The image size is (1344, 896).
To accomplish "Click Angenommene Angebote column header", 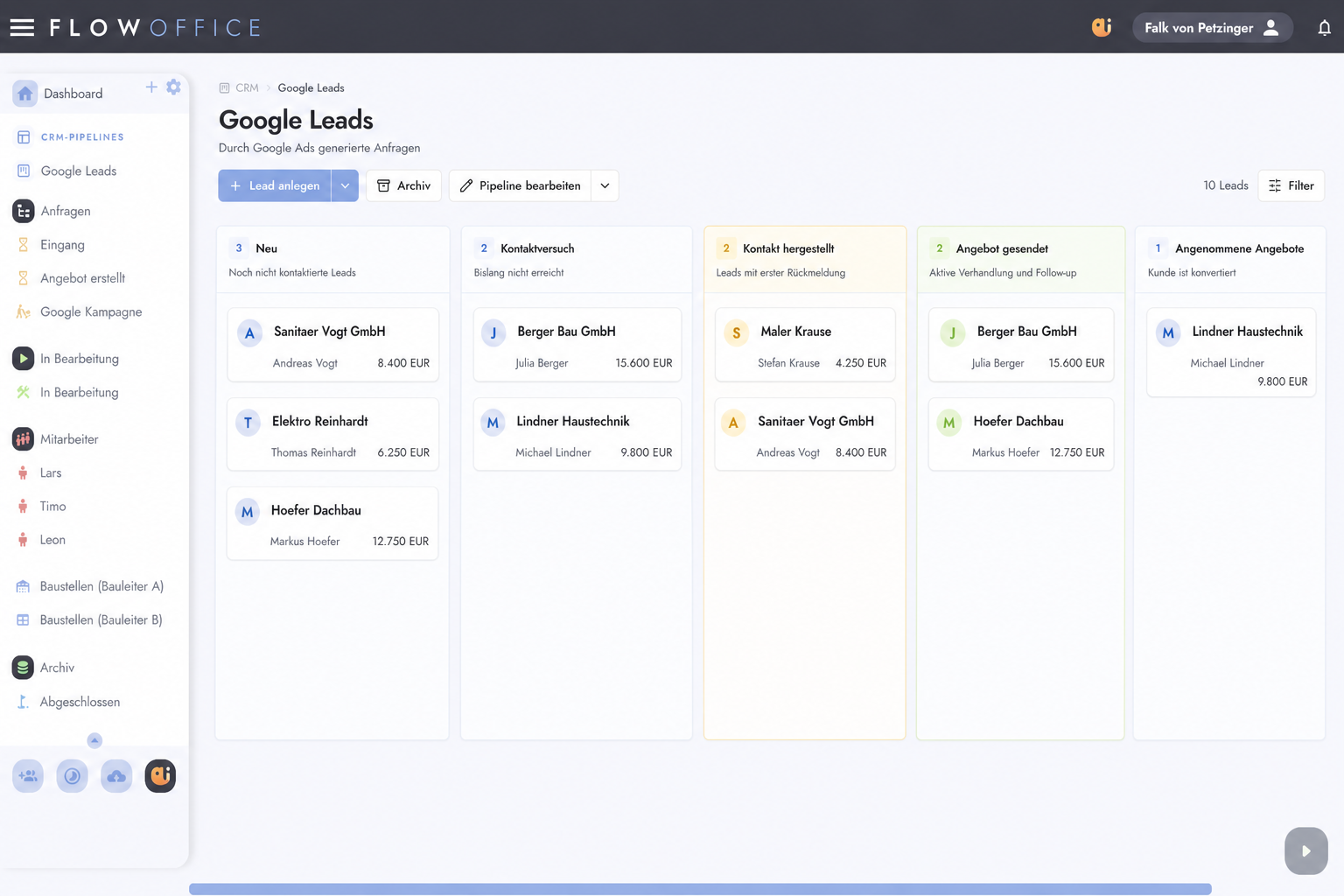I will [x=1230, y=259].
